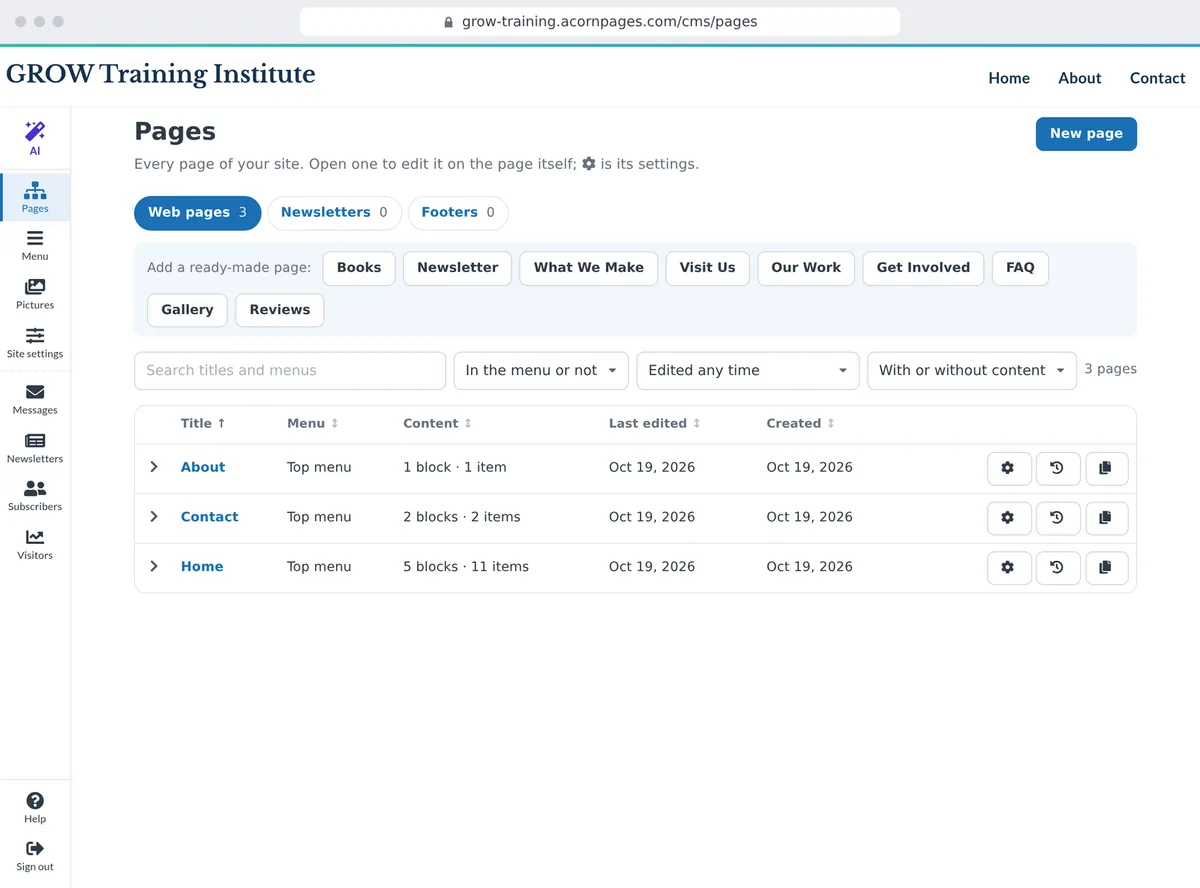Sort table by Created column

coord(801,424)
